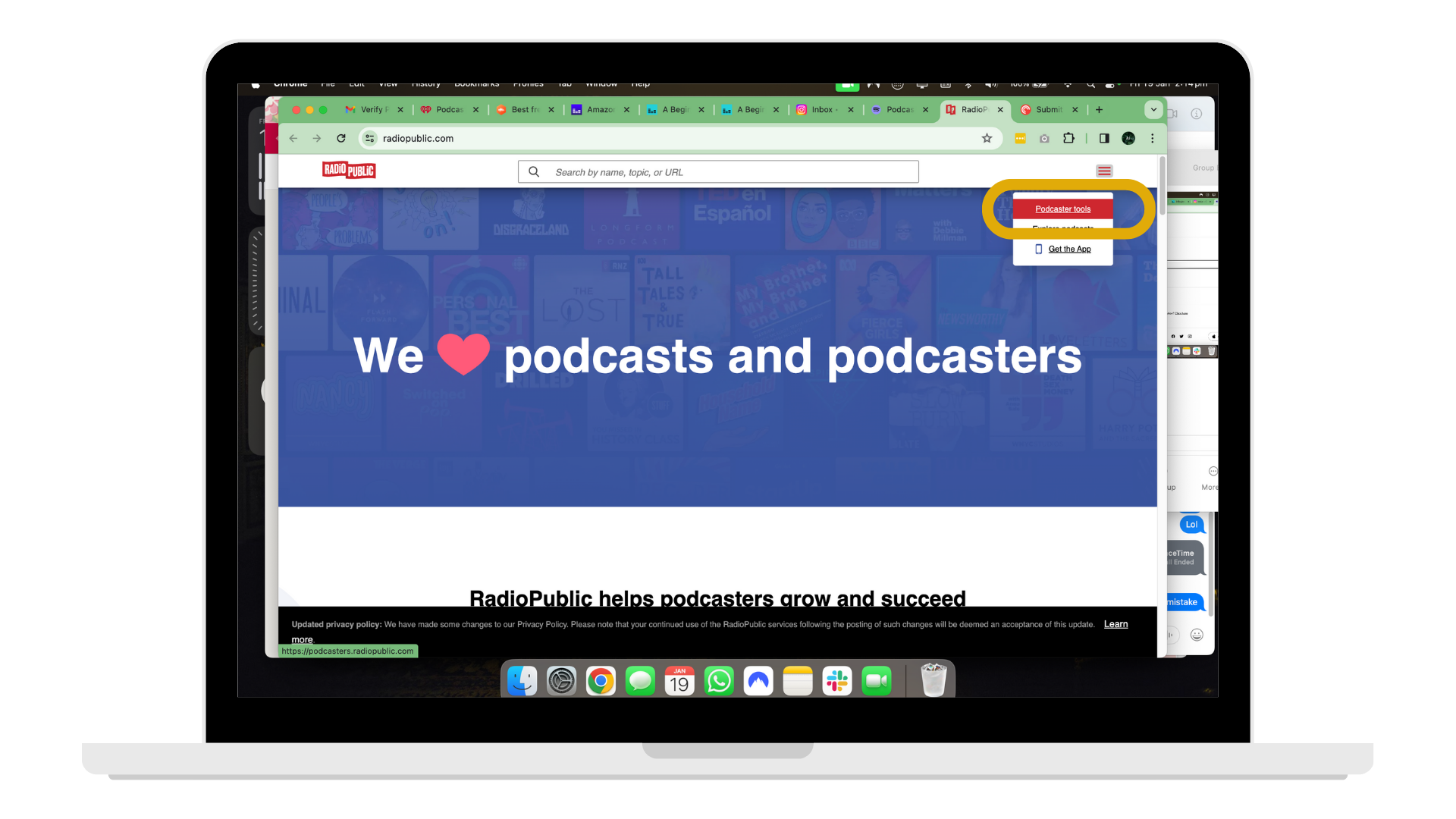Switch to the Inbox Instagram tab
Image resolution: width=1456 pixels, height=819 pixels.
[x=822, y=110]
